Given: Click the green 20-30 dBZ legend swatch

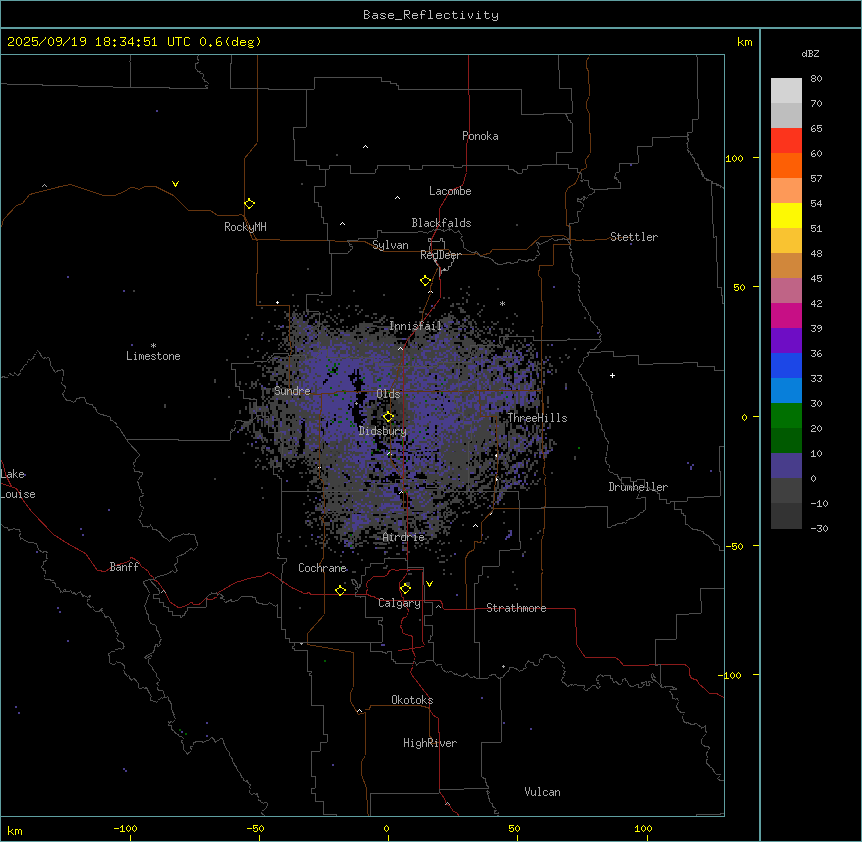Looking at the screenshot, I should [x=786, y=416].
